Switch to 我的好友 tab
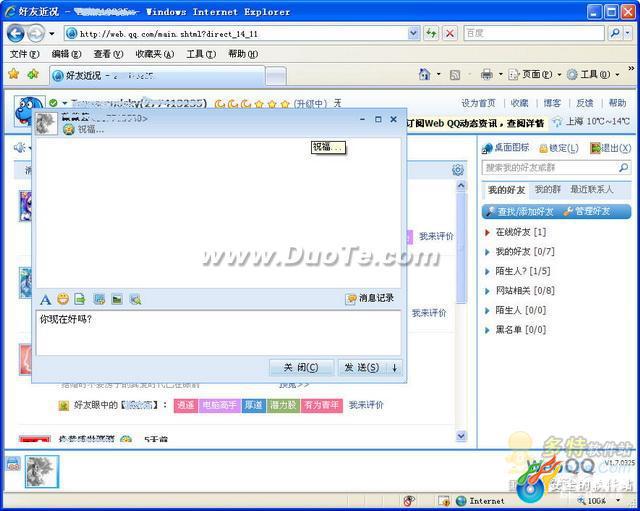 (507, 190)
